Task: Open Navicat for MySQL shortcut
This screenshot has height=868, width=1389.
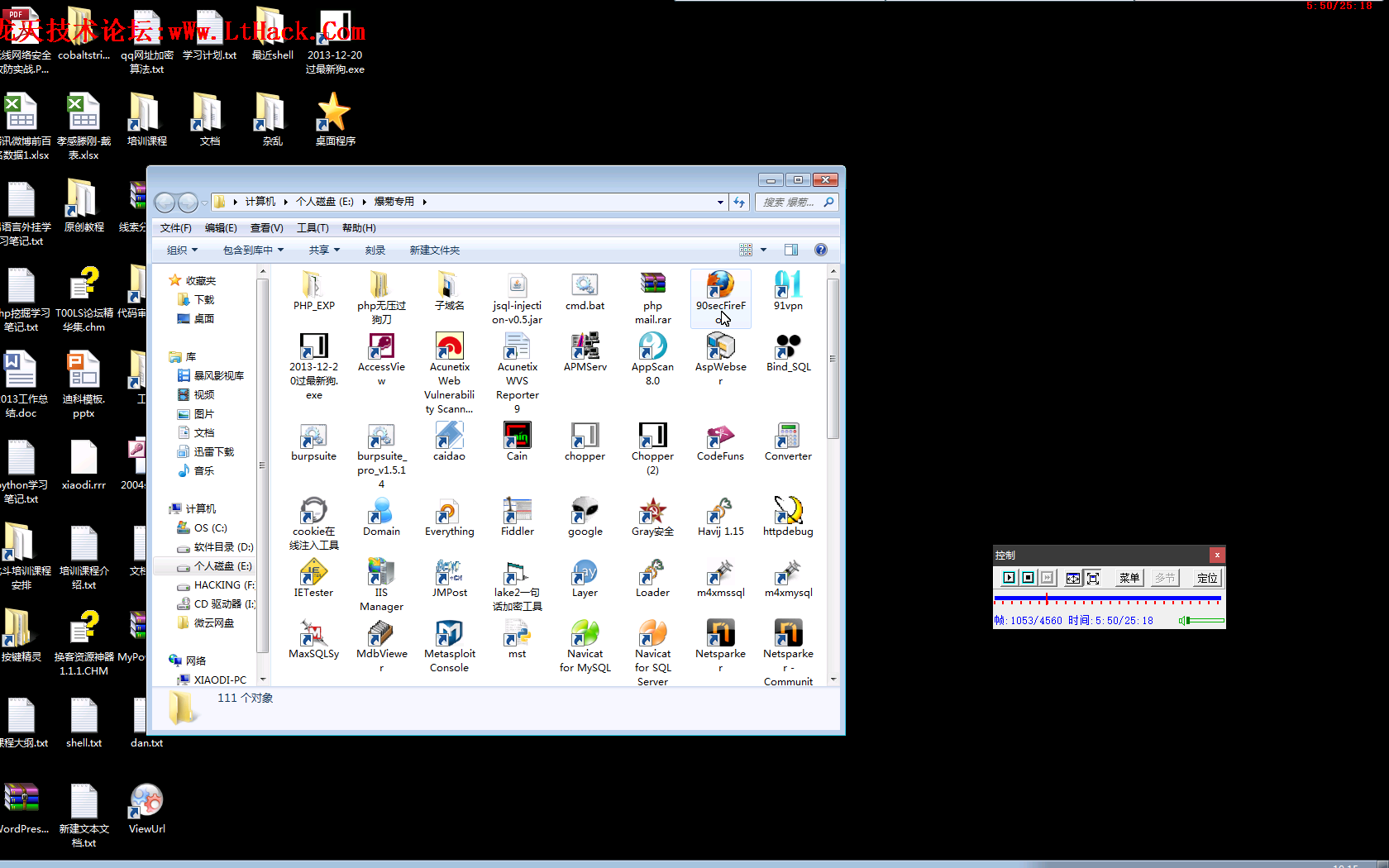Action: 585,646
